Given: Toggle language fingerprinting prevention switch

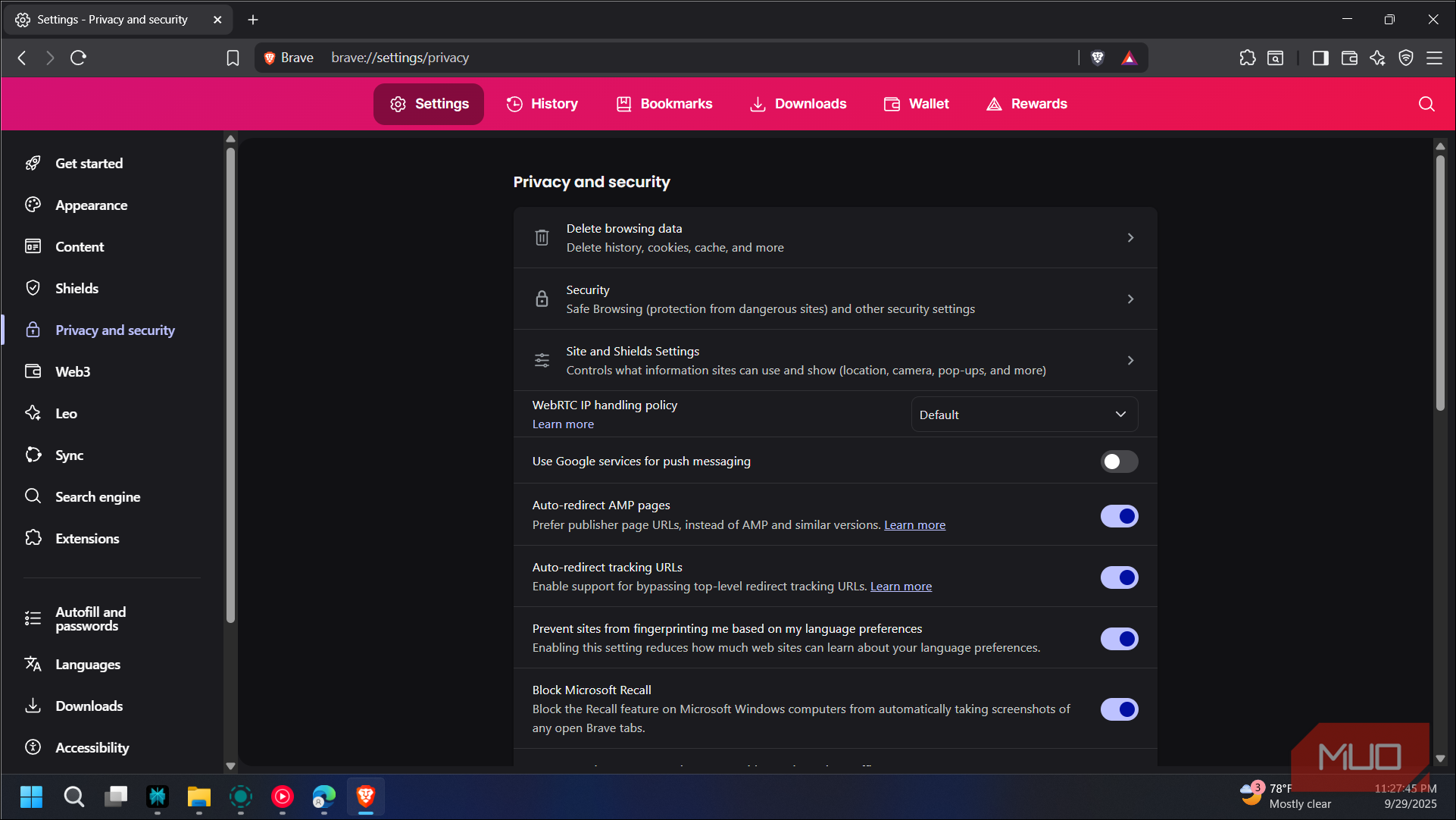Looking at the screenshot, I should (x=1119, y=639).
